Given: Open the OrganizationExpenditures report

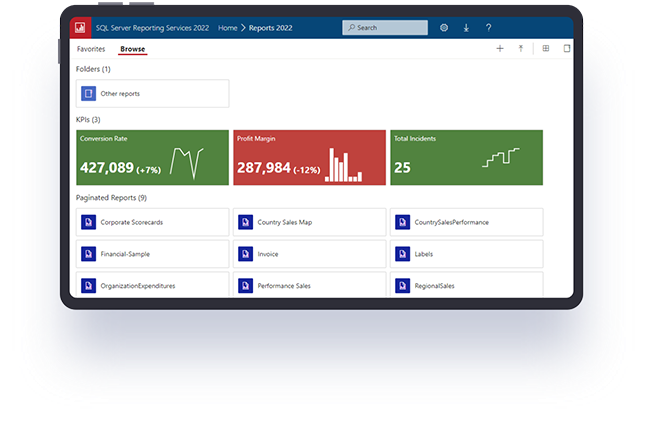Looking at the screenshot, I should point(153,285).
